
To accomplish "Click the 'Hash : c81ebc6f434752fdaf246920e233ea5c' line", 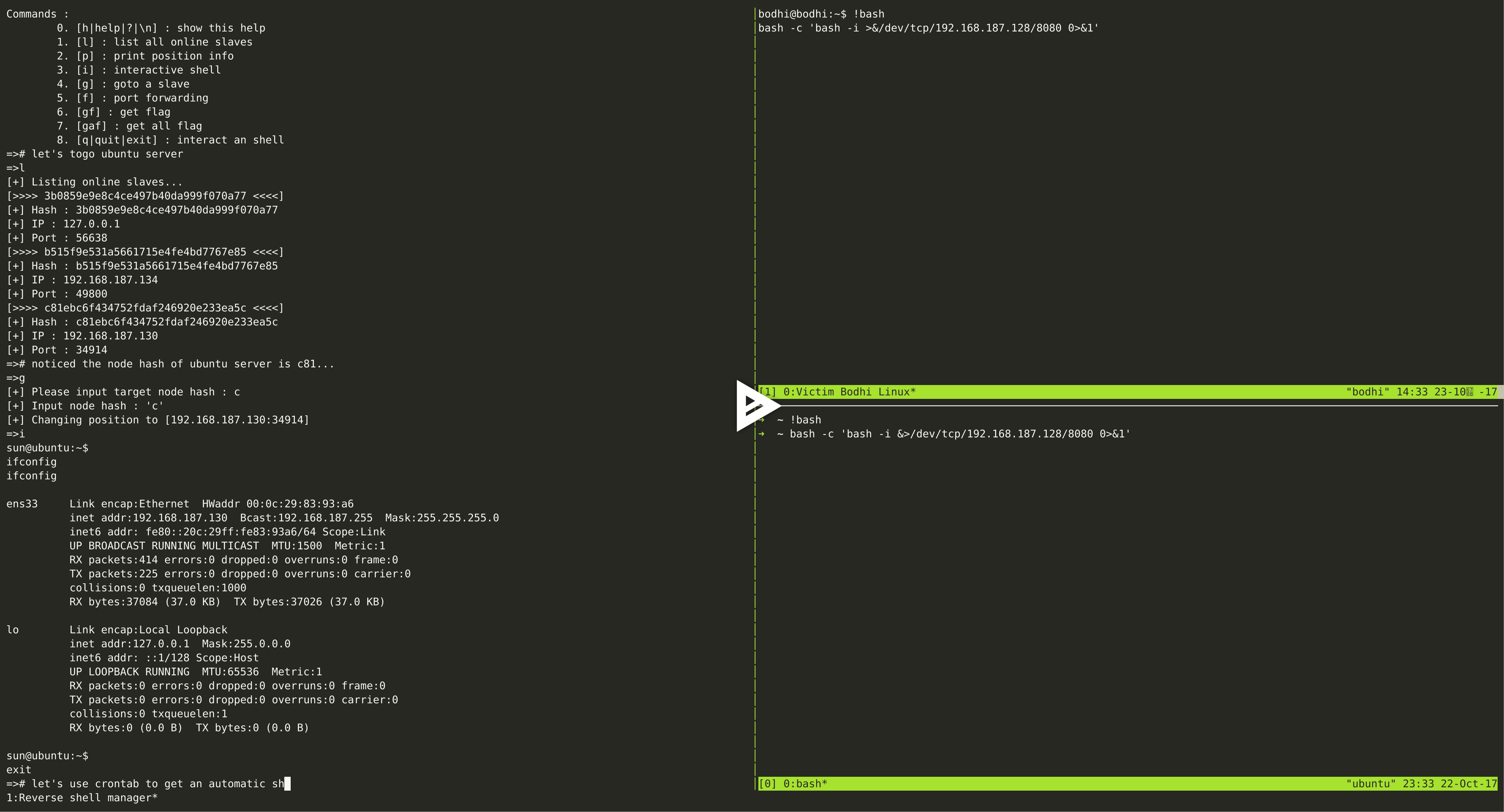I will 142,322.
